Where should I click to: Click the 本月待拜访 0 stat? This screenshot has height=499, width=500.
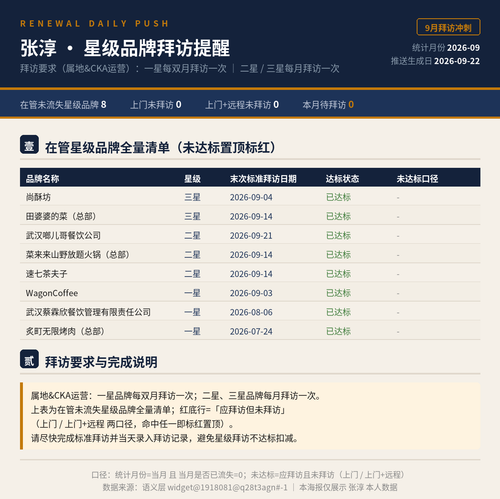point(328,105)
